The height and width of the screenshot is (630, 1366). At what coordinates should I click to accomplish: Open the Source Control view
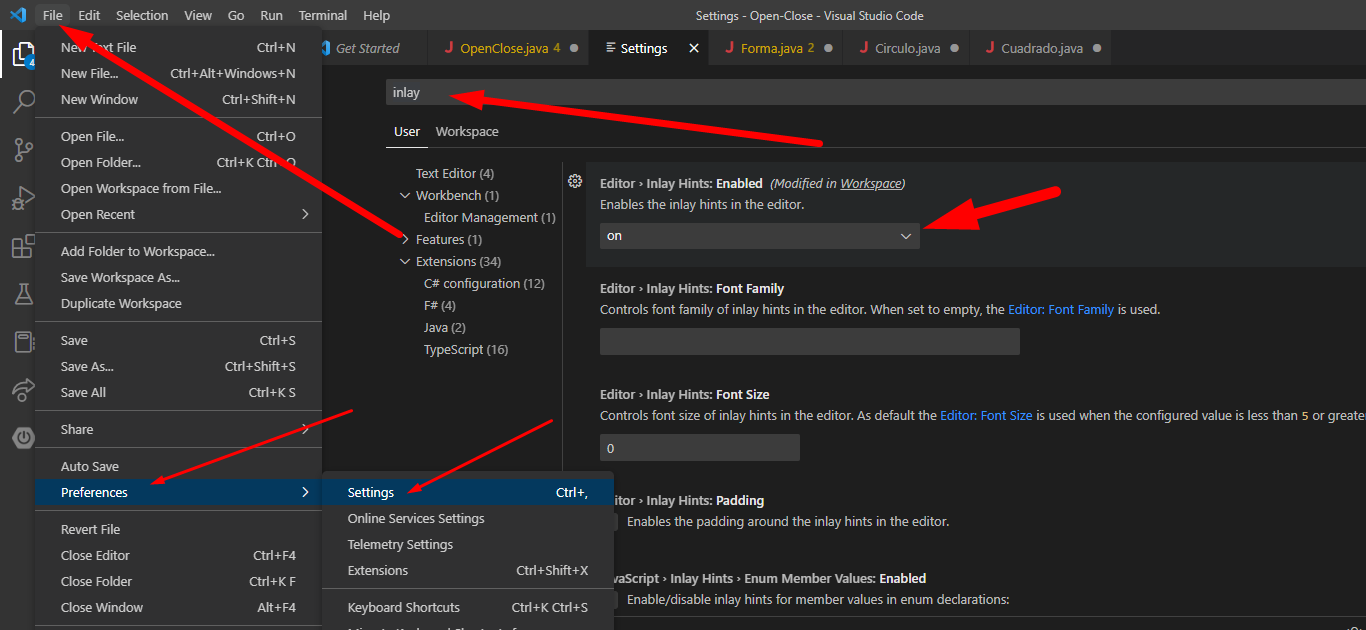point(22,150)
